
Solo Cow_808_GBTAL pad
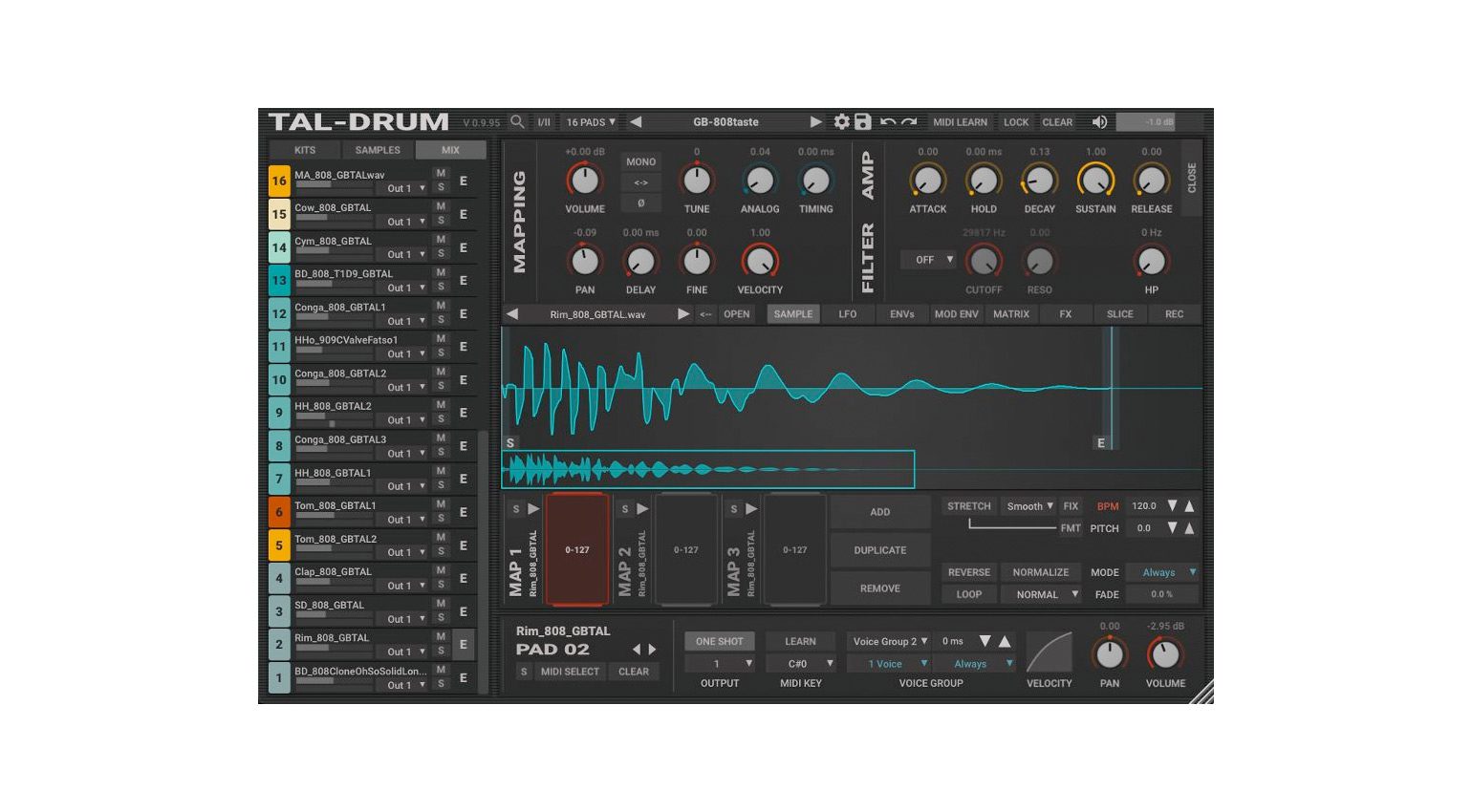coord(441,221)
